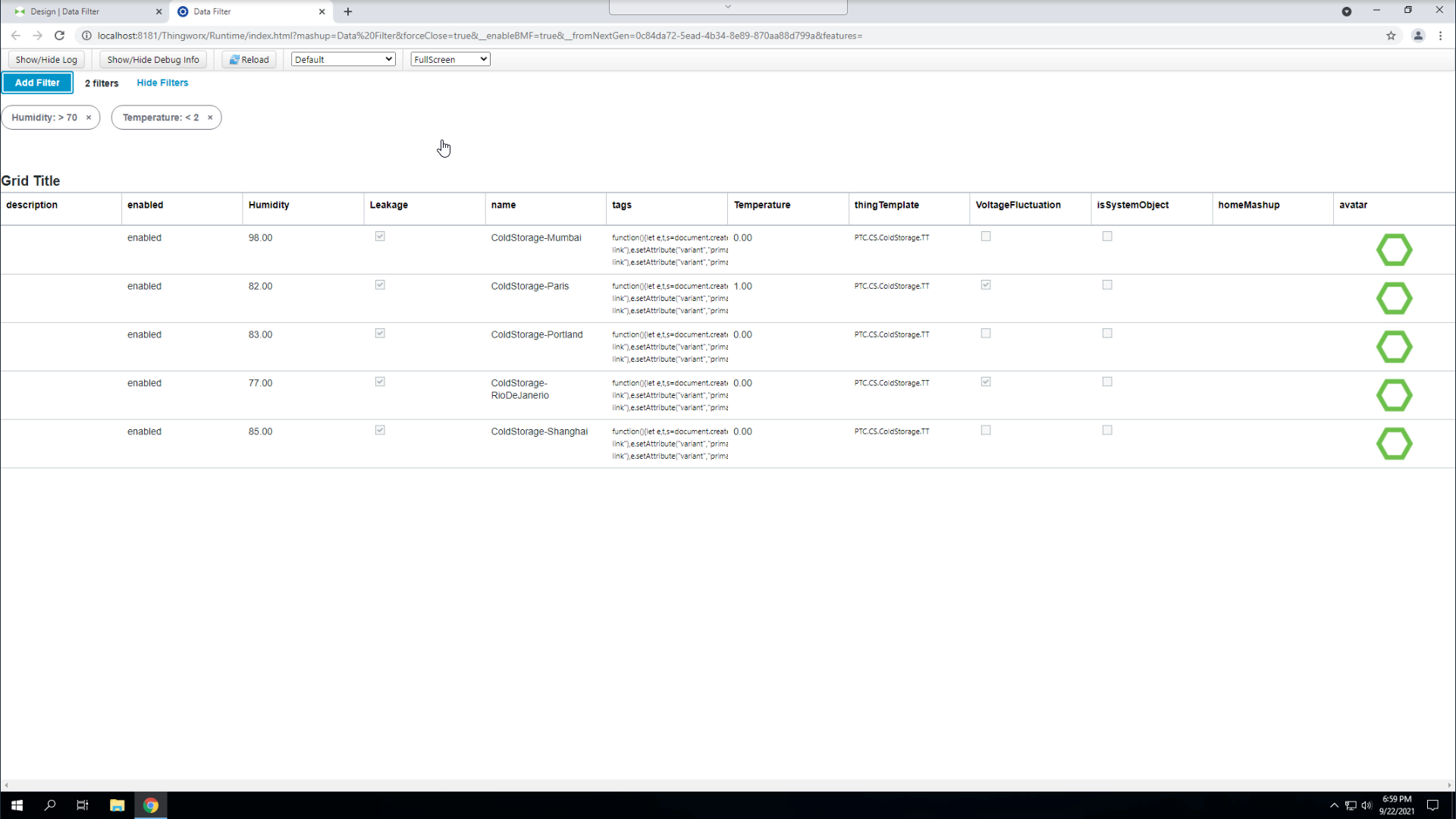This screenshot has height=819, width=1456.
Task: Open the FullScreen dropdown
Action: [x=450, y=59]
